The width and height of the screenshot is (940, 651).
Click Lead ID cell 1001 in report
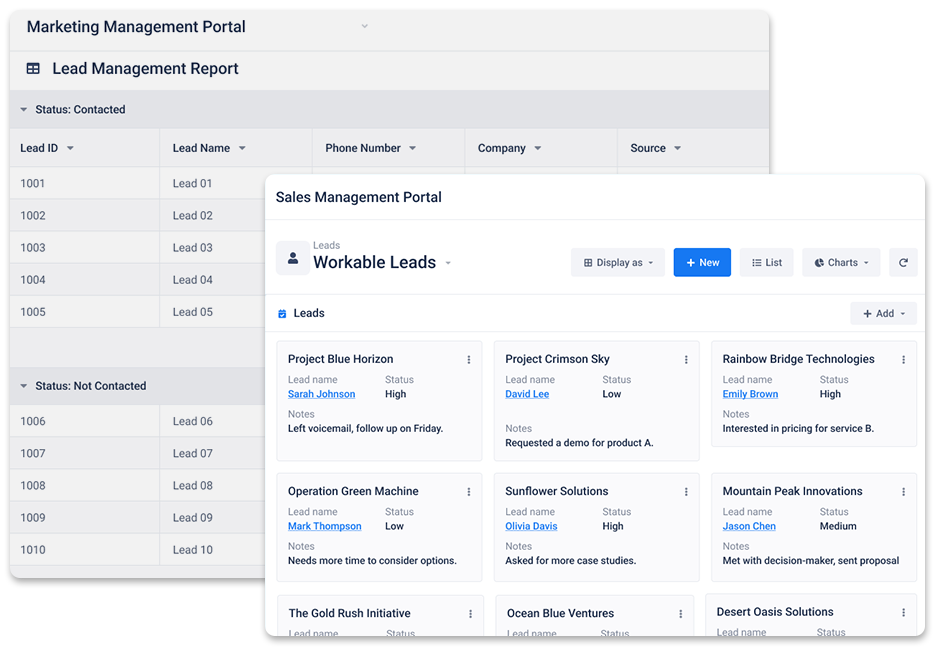[x=85, y=183]
